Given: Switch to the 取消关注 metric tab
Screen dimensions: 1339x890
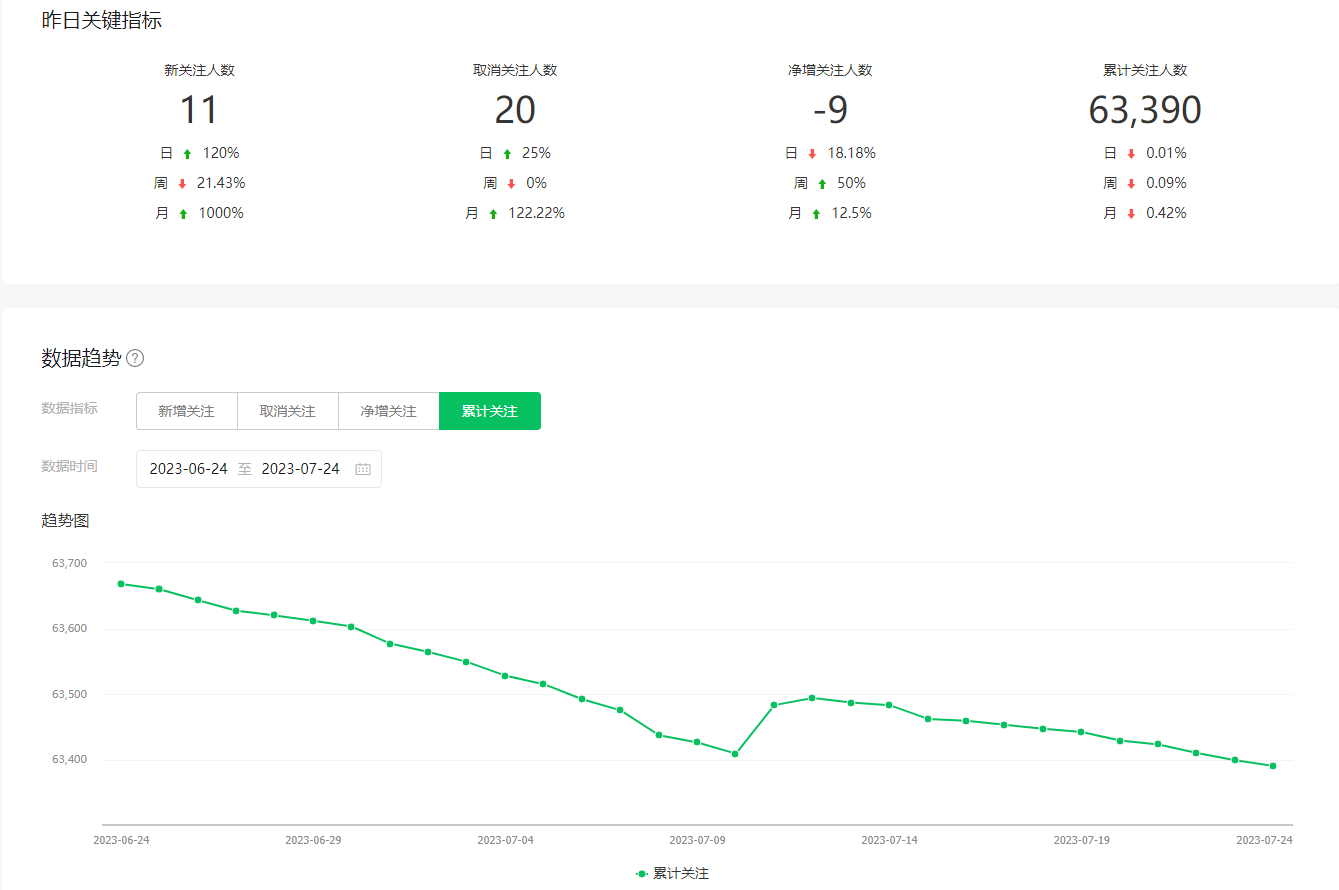Looking at the screenshot, I should [x=287, y=411].
